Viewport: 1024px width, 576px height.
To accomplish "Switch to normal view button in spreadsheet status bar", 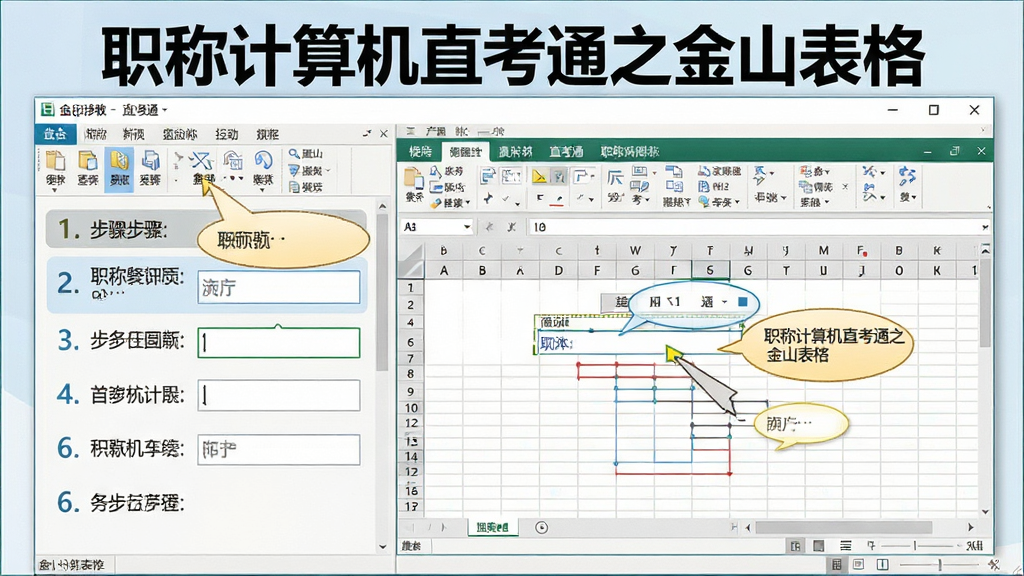I will 795,546.
